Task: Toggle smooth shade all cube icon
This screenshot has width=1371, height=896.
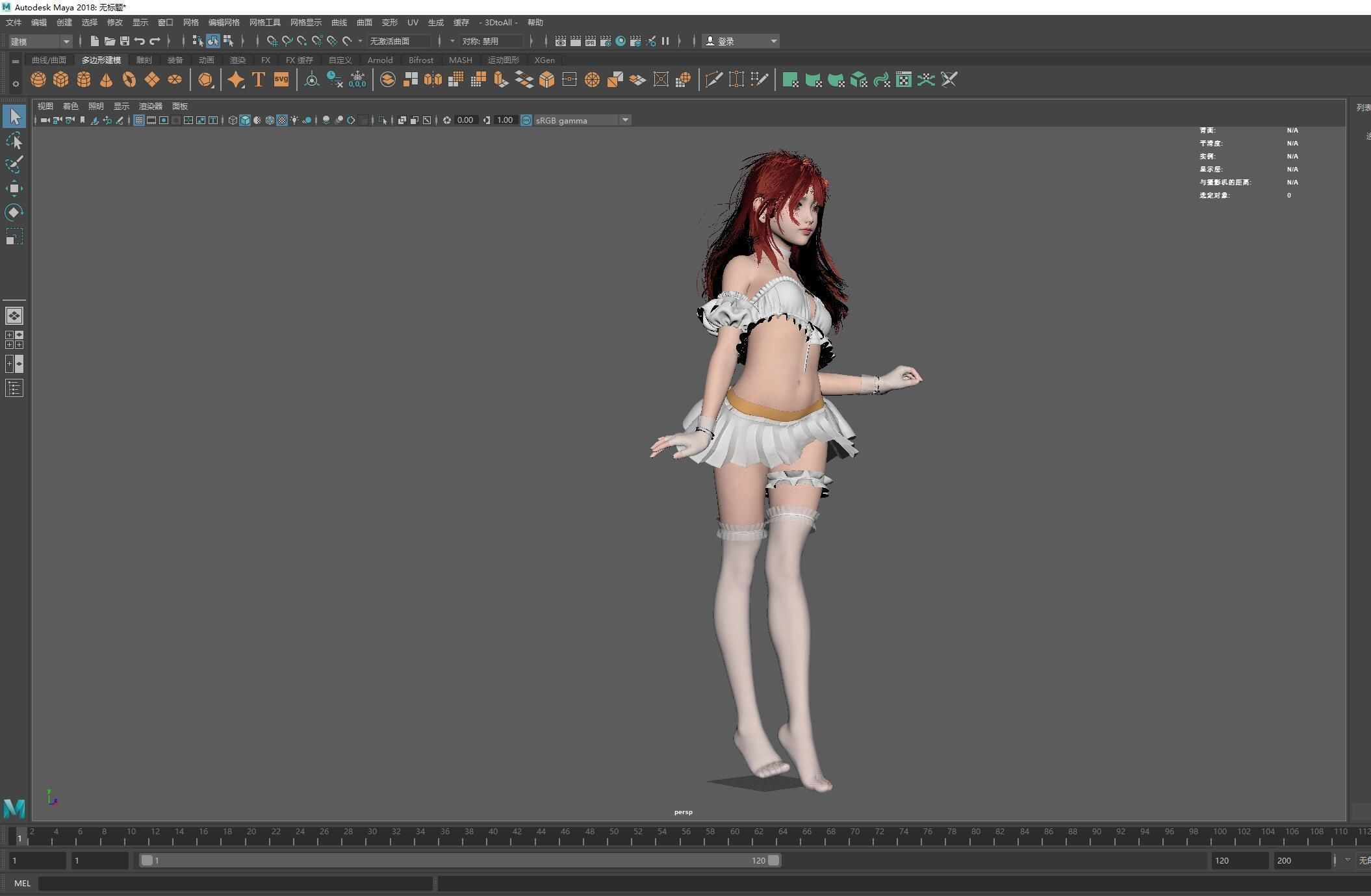Action: [245, 120]
